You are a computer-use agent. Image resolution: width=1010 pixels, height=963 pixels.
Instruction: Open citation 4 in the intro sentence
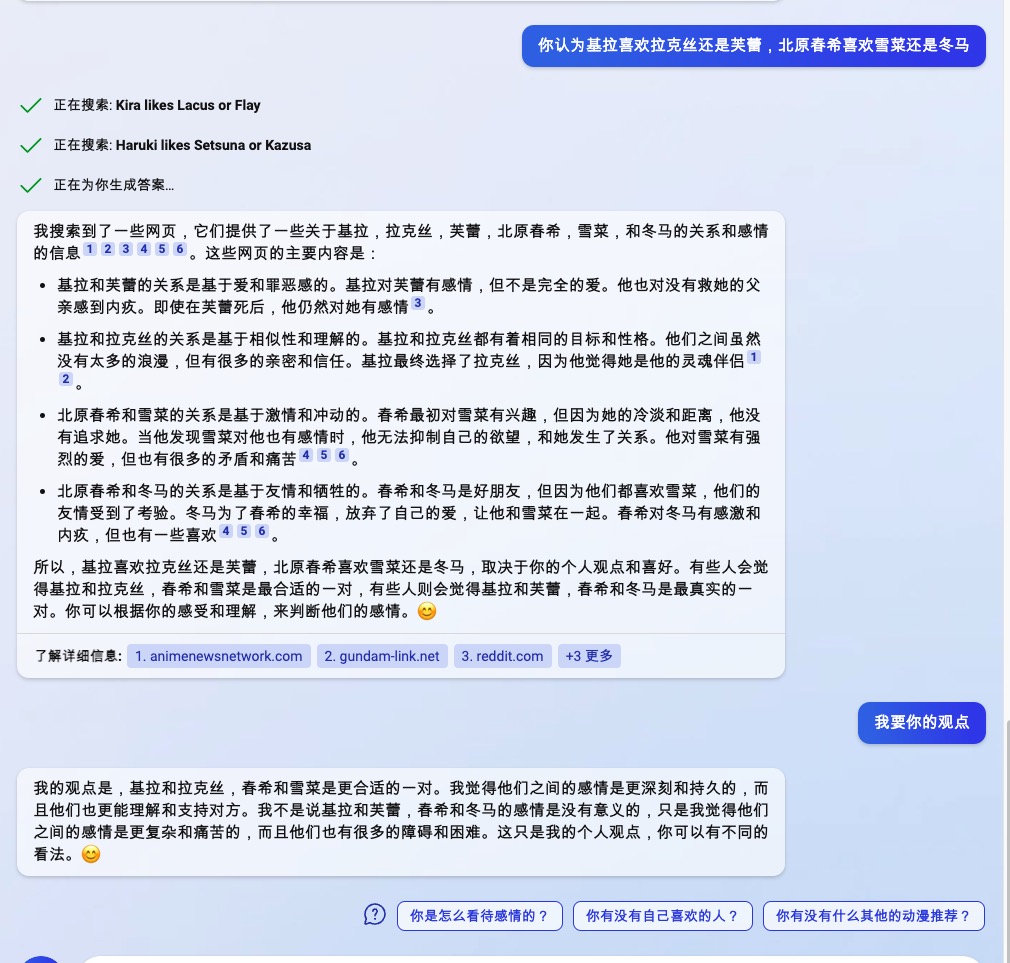[144, 249]
